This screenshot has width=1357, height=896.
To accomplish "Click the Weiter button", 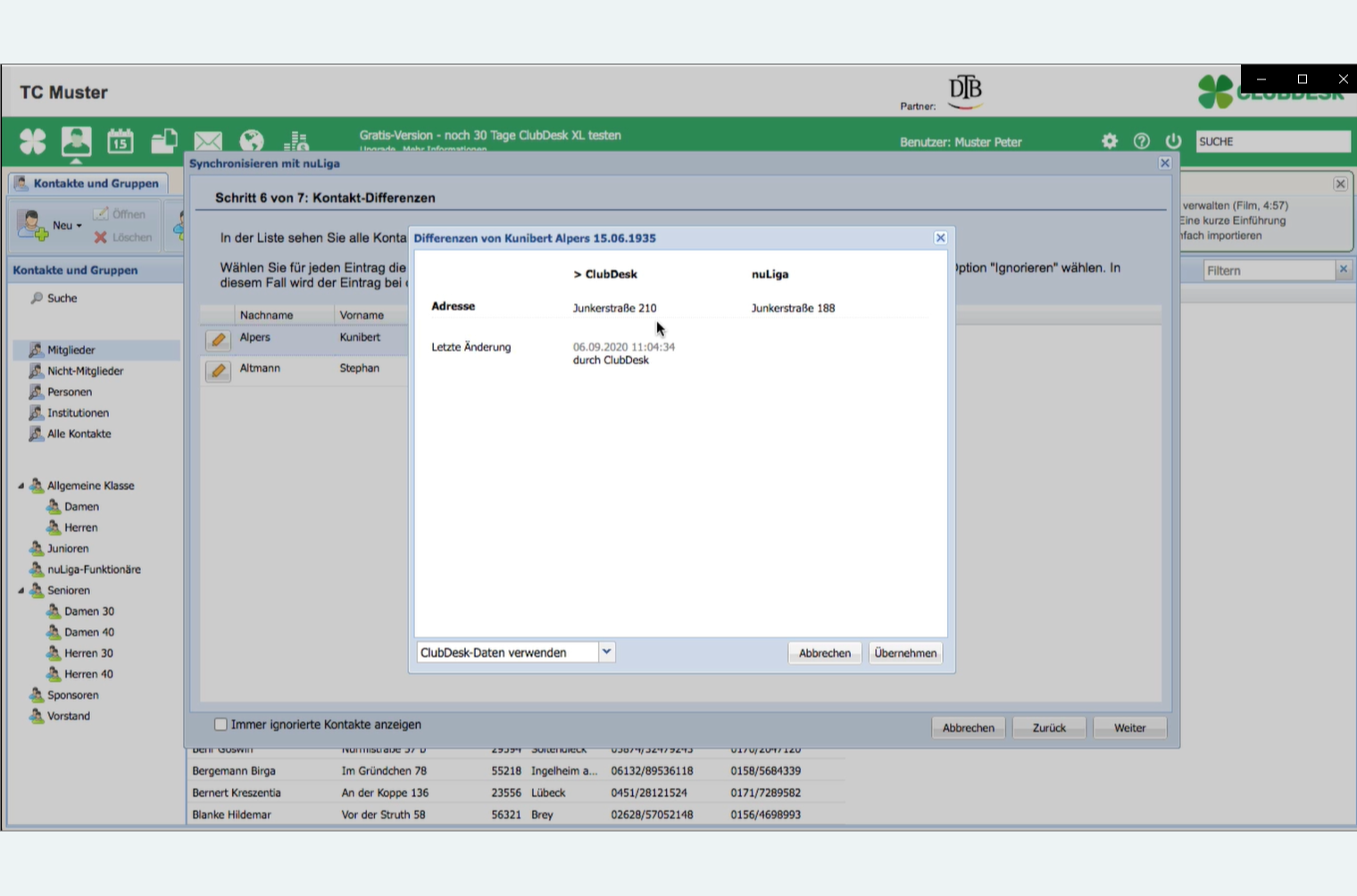I will (x=1129, y=728).
